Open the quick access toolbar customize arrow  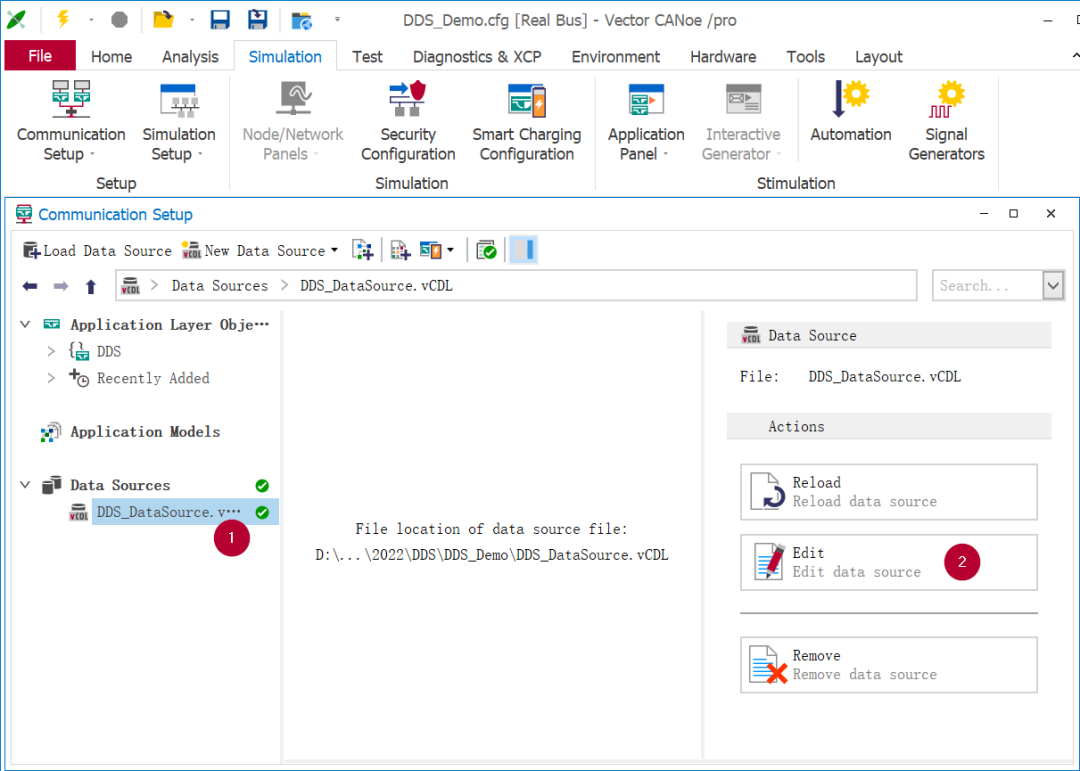338,19
